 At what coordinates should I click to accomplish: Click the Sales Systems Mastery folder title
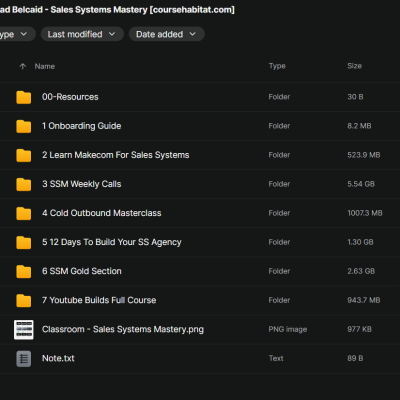(117, 10)
